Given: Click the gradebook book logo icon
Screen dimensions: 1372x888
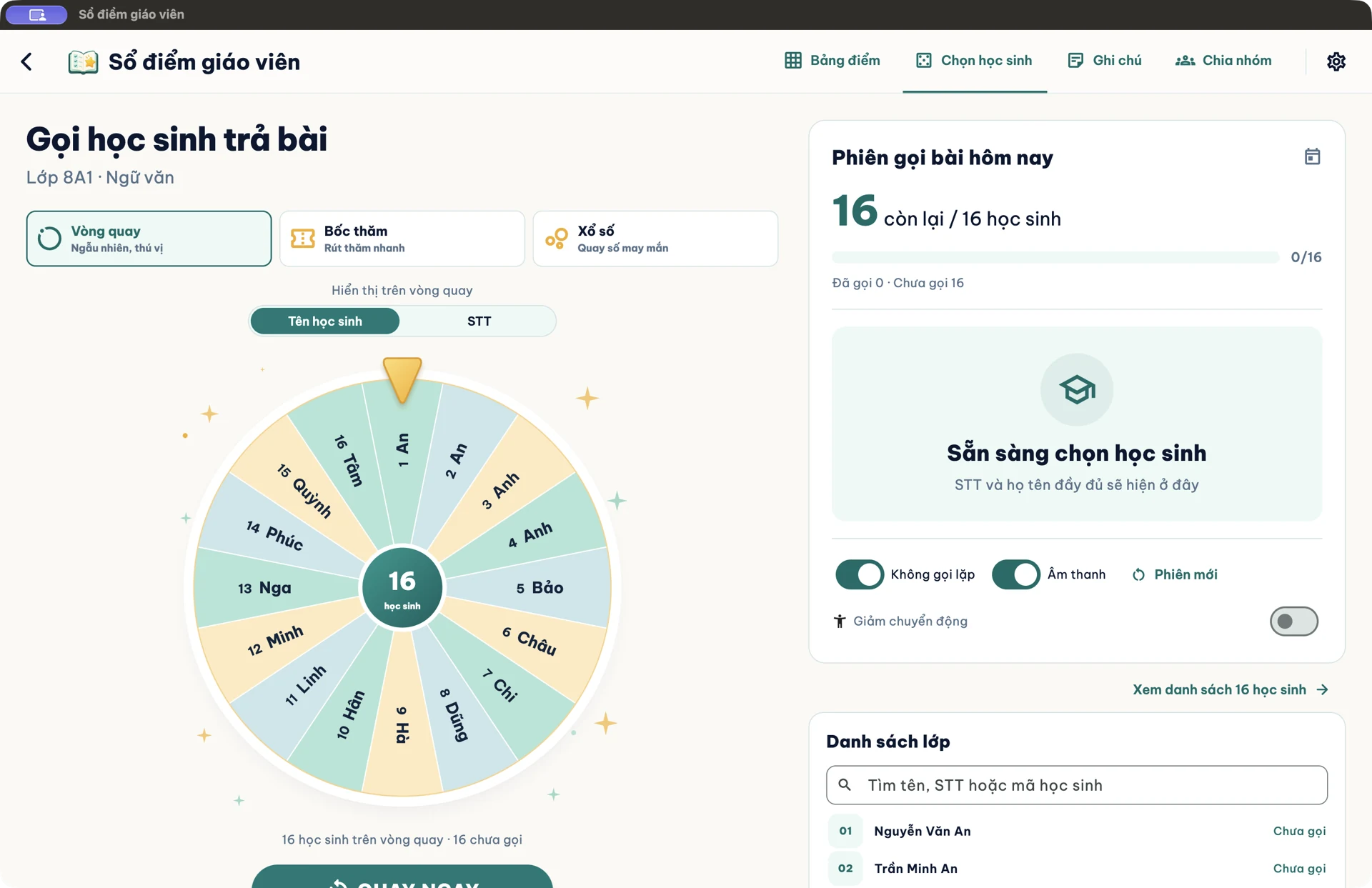Looking at the screenshot, I should click(83, 62).
